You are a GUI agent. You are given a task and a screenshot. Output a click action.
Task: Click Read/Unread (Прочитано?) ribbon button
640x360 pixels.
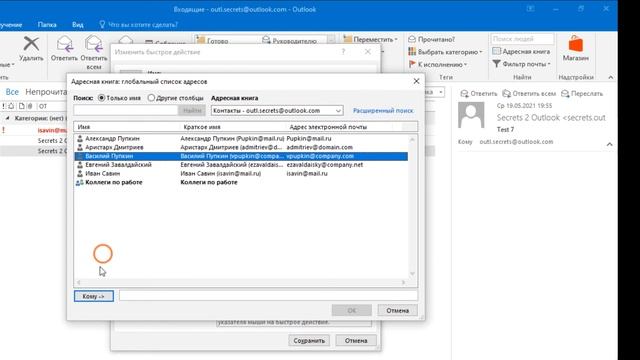click(x=431, y=39)
